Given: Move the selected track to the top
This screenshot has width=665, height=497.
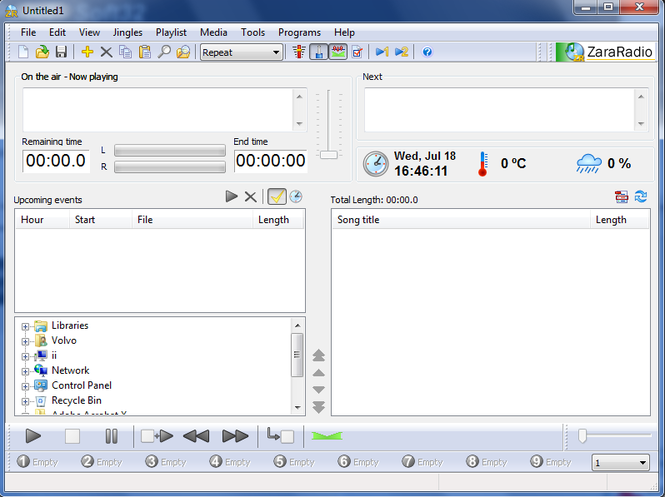Looking at the screenshot, I should point(319,355).
